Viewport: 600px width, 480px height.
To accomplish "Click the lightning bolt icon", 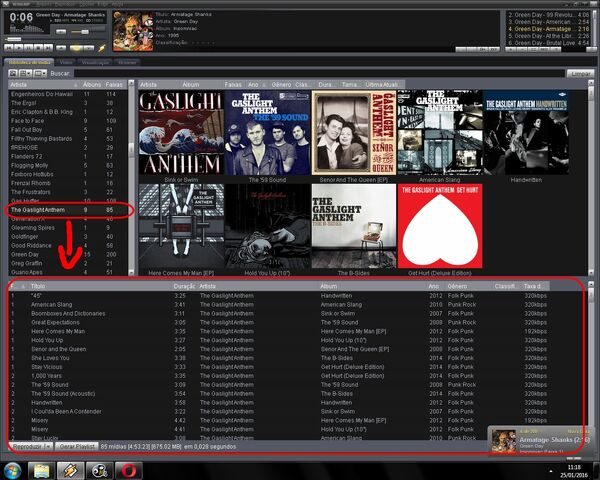I will point(102,48).
